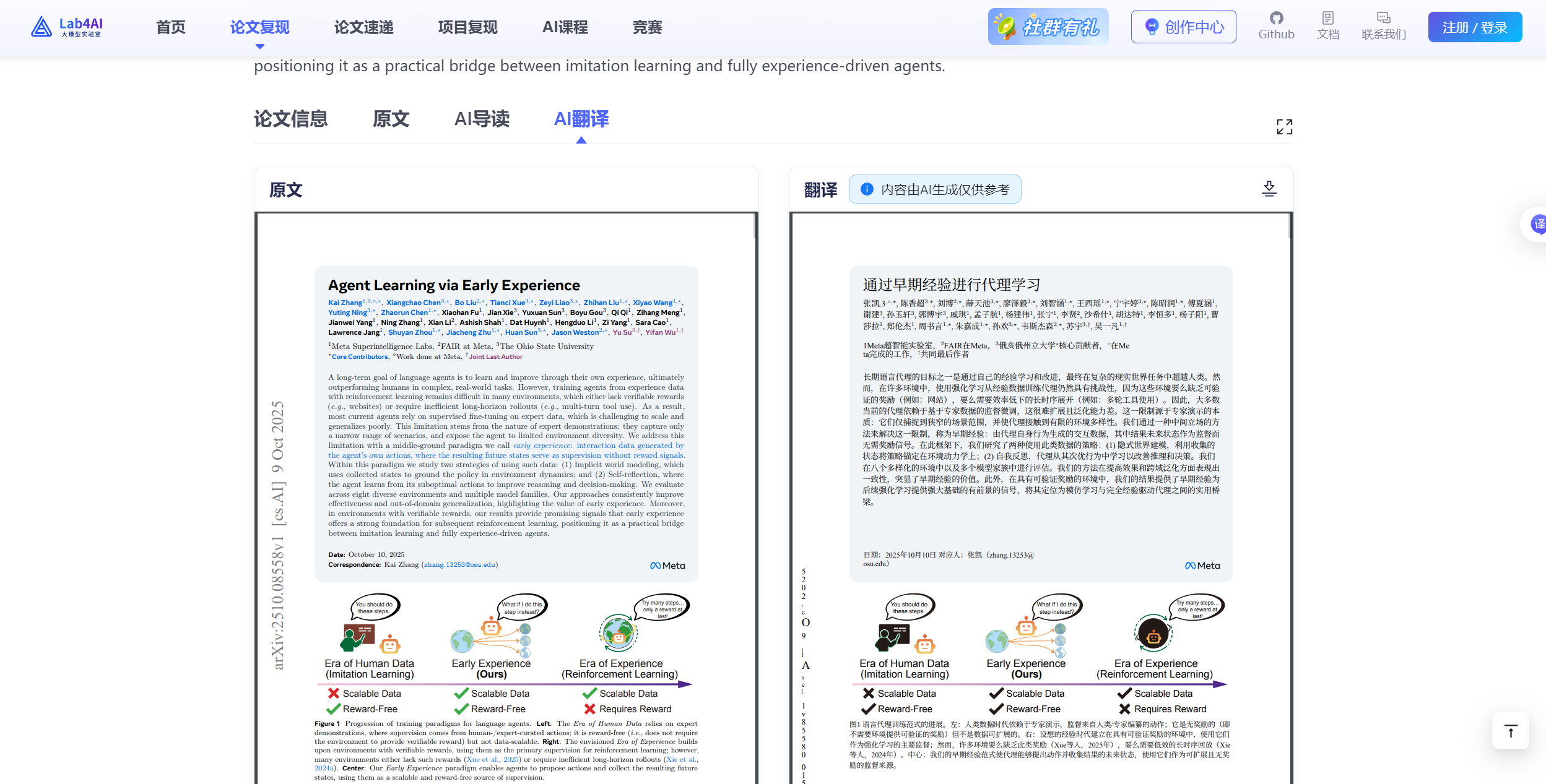The width and height of the screenshot is (1546, 784).
Task: Expand the paper viewer to fullscreen
Action: [1285, 126]
